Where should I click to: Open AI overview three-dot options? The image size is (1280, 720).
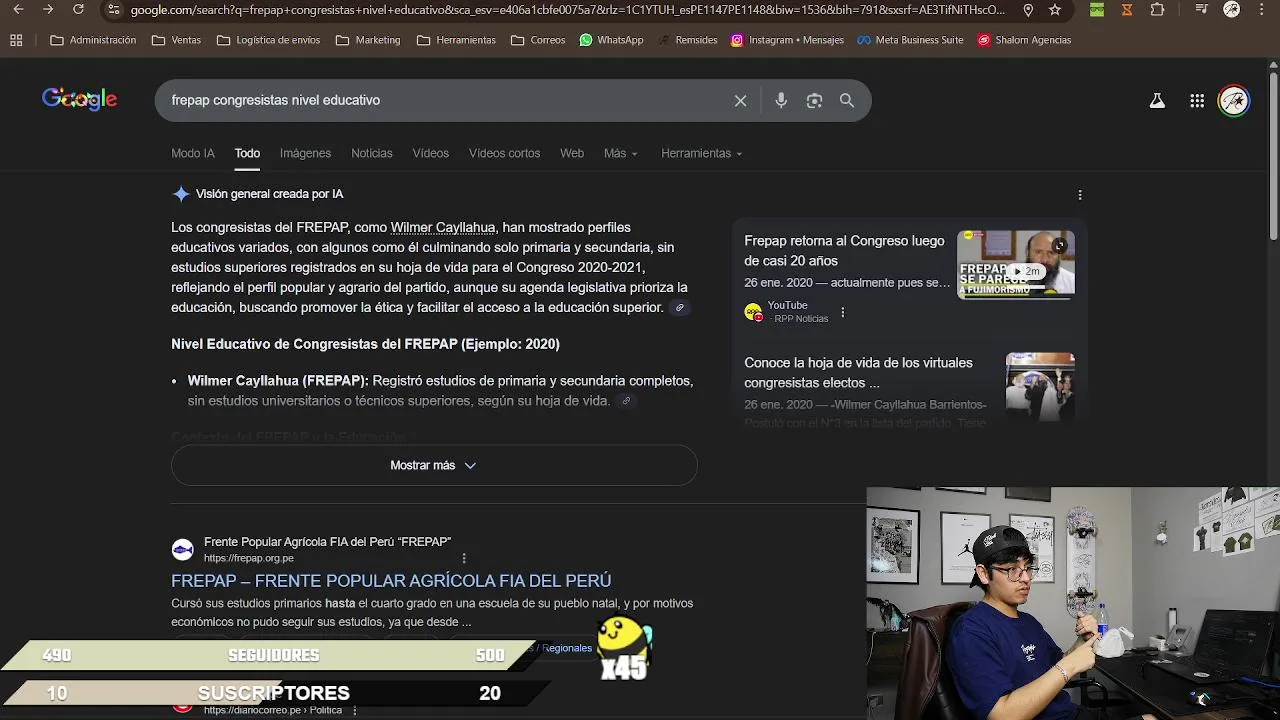[1080, 195]
